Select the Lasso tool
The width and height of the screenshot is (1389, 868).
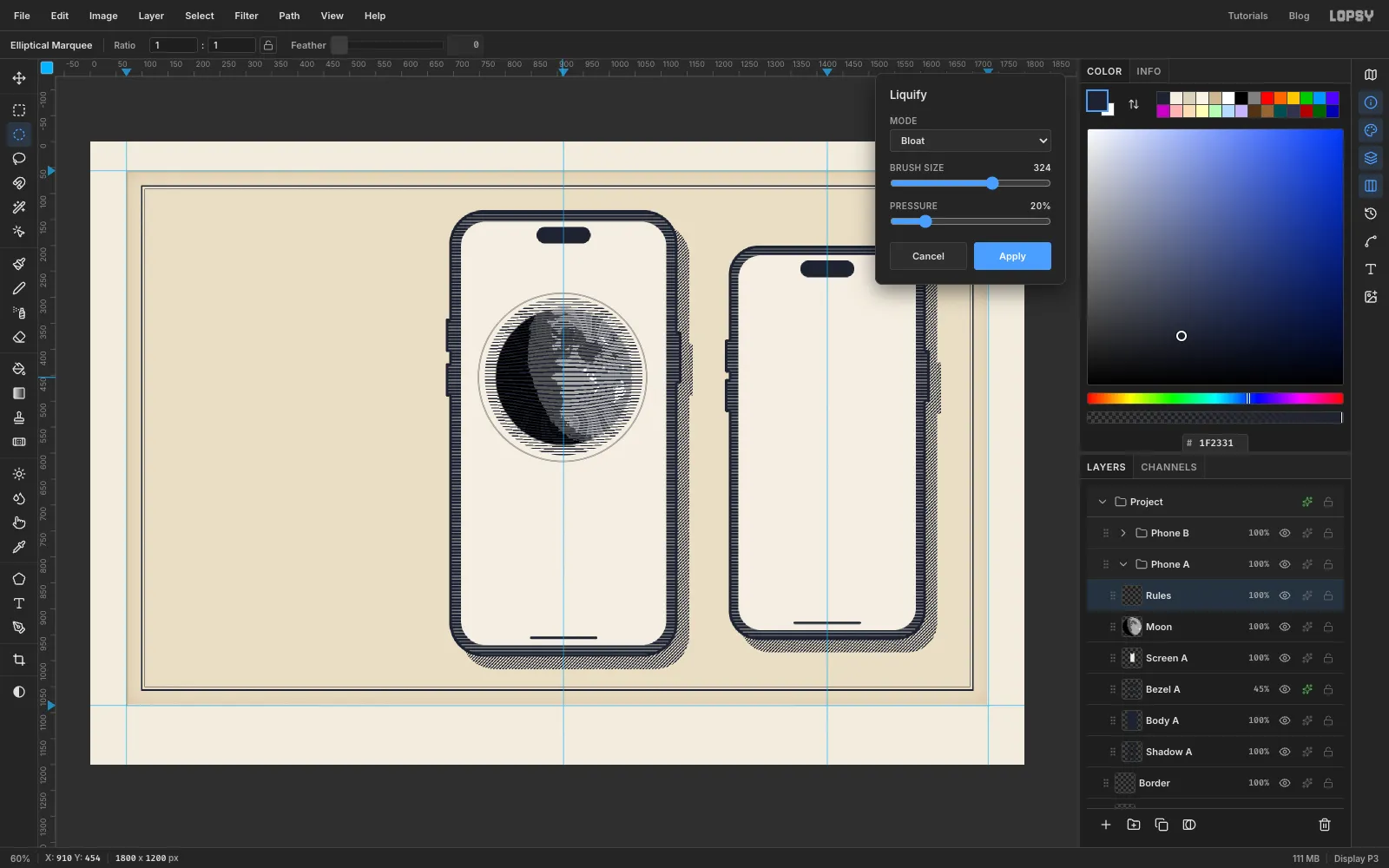pos(19,159)
